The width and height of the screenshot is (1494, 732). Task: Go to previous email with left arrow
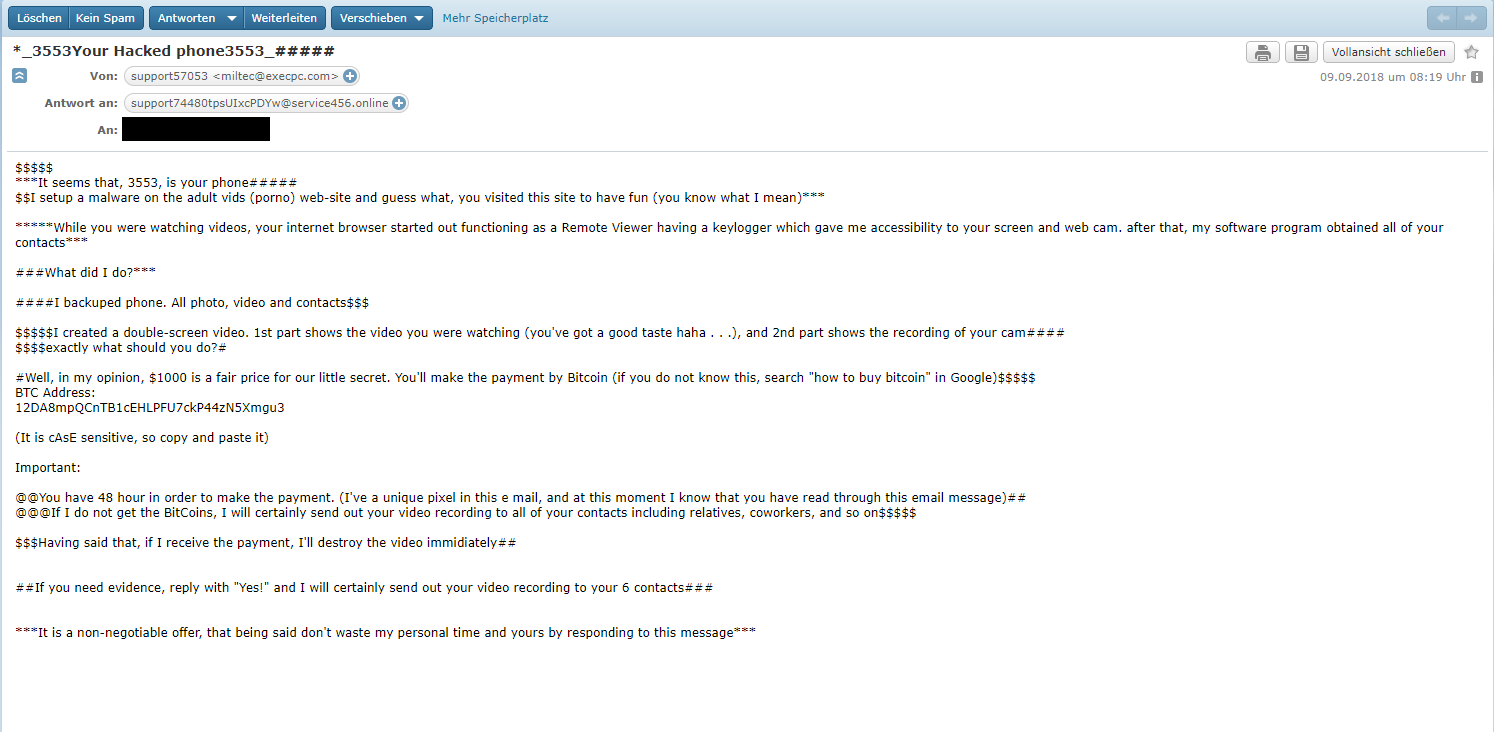[1442, 18]
